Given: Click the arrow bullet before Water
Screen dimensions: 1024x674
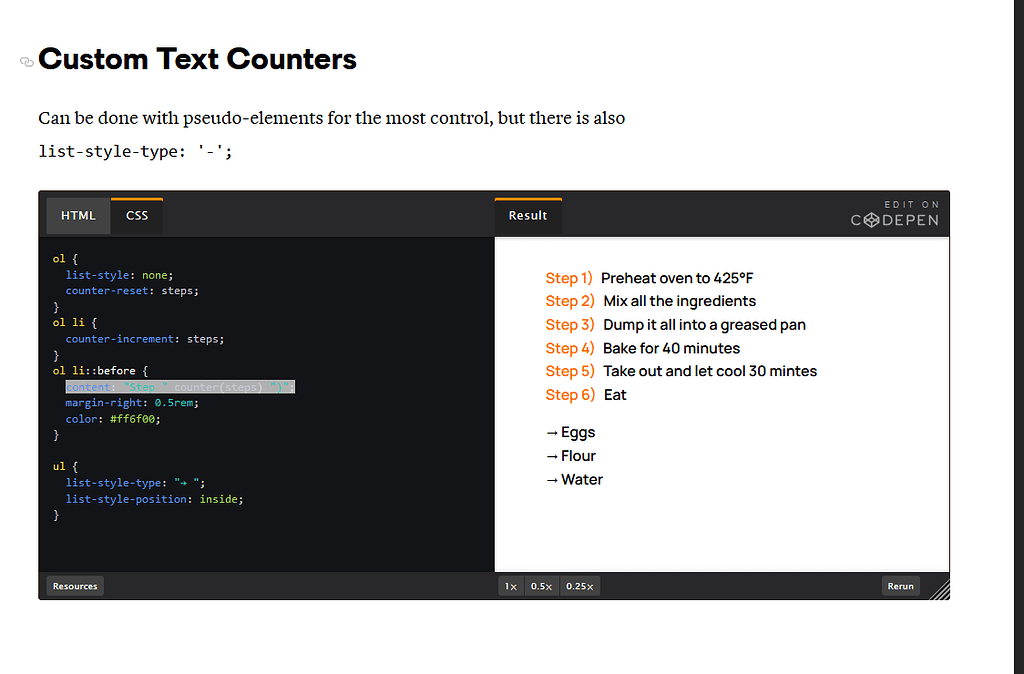Looking at the screenshot, I should pyautogui.click(x=552, y=479).
